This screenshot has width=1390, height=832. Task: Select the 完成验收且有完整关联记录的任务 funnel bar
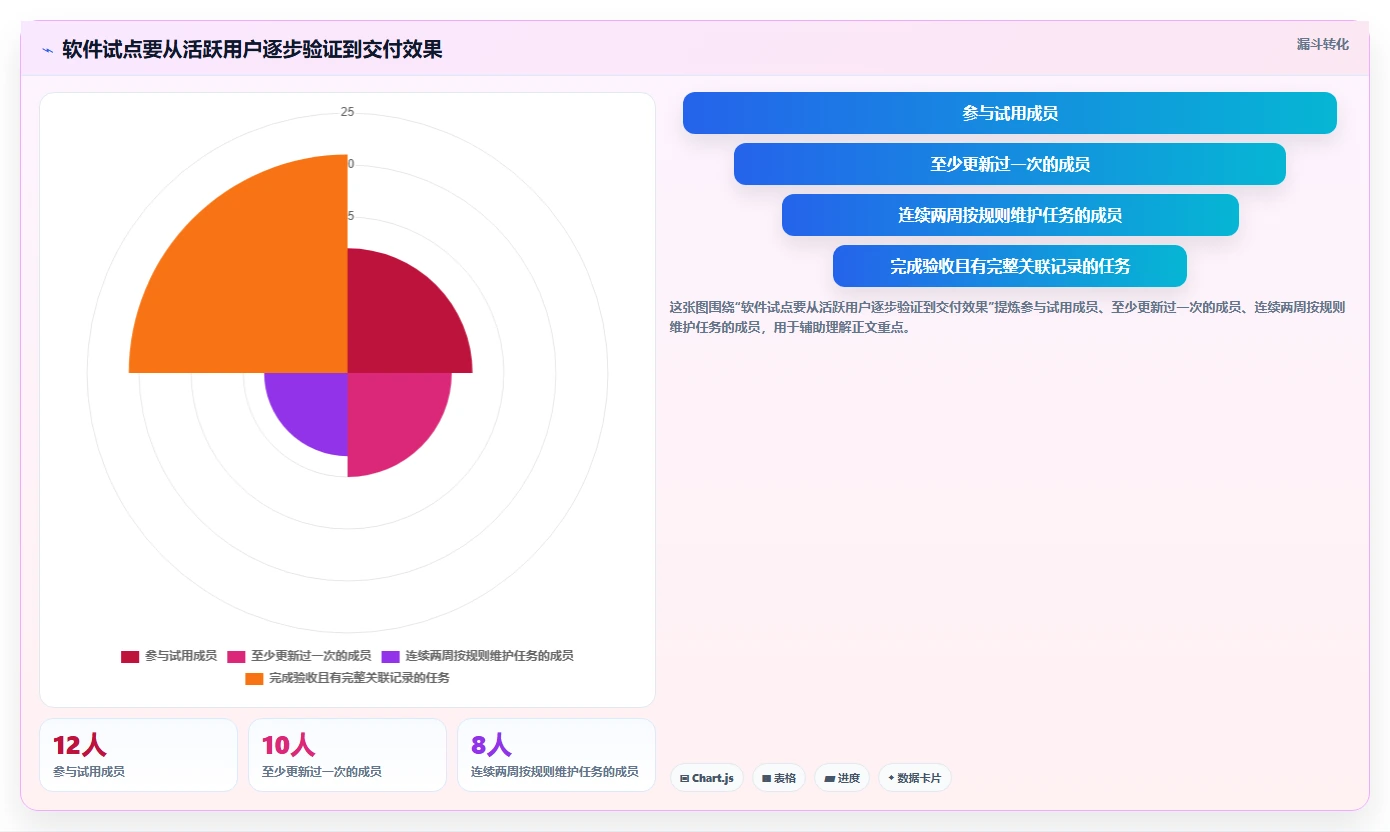1010,266
